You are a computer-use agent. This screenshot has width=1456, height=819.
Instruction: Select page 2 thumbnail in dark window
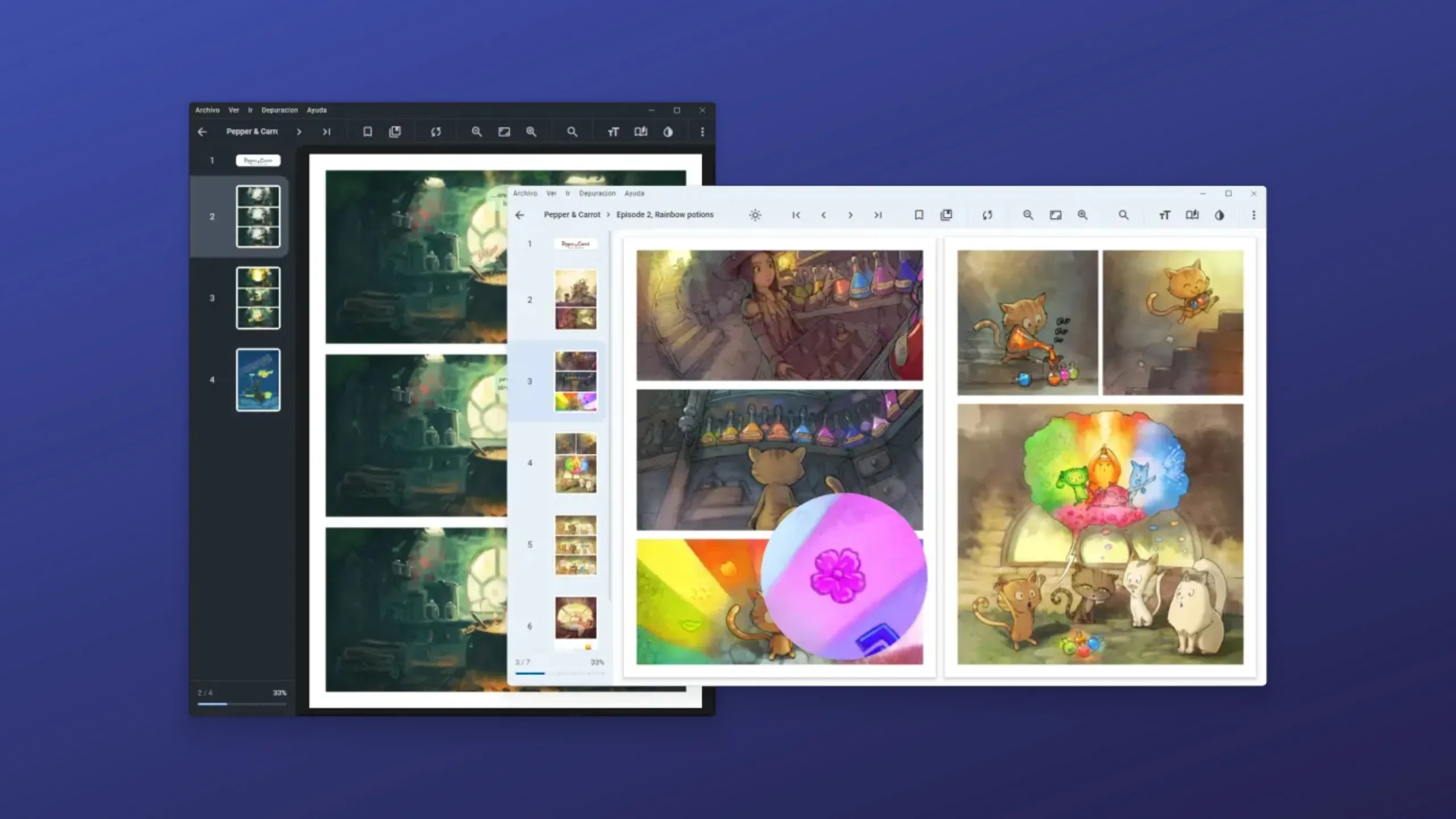pos(258,216)
